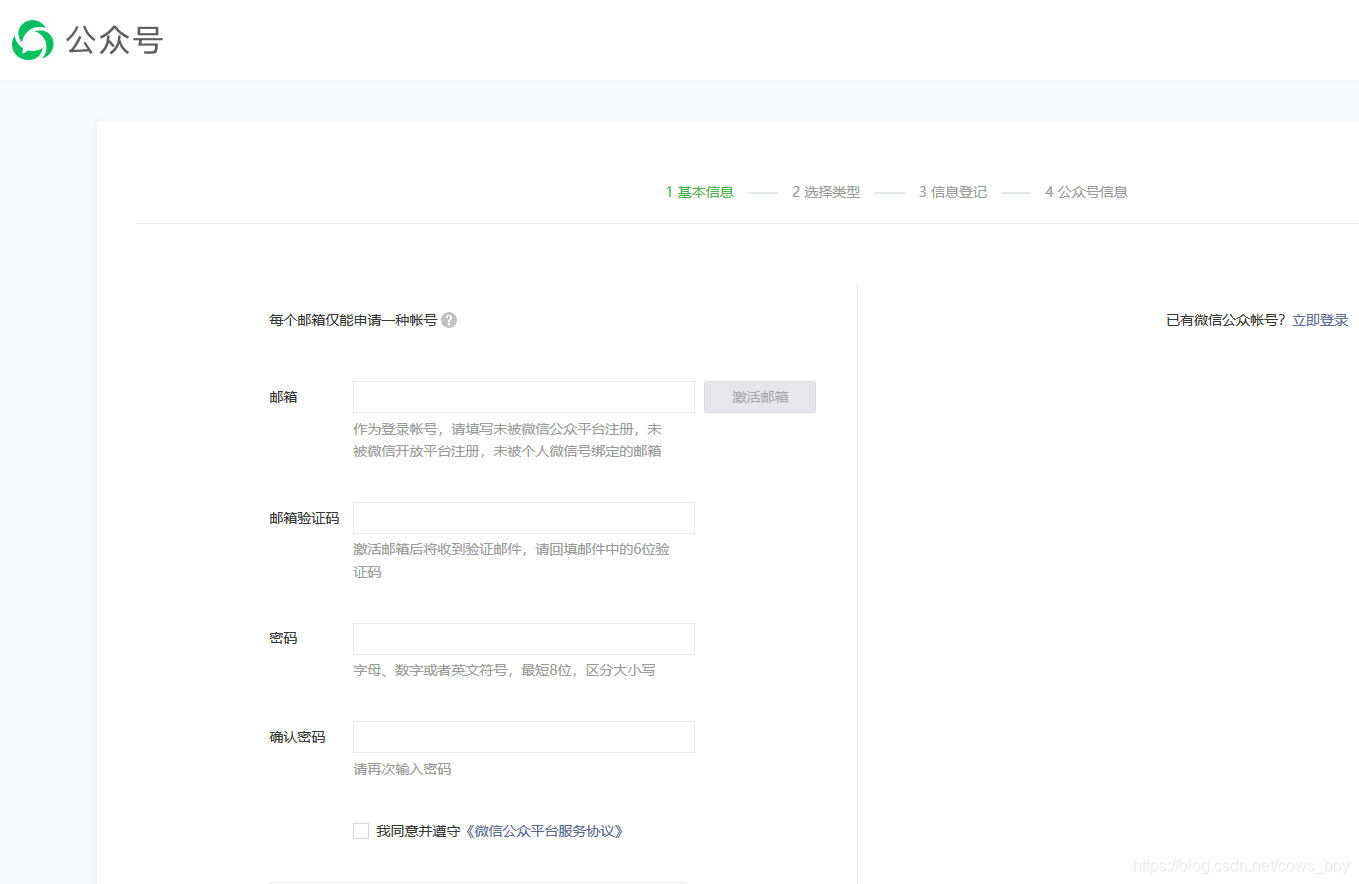
Task: Click the 8-character password rule hint text
Action: click(x=504, y=669)
